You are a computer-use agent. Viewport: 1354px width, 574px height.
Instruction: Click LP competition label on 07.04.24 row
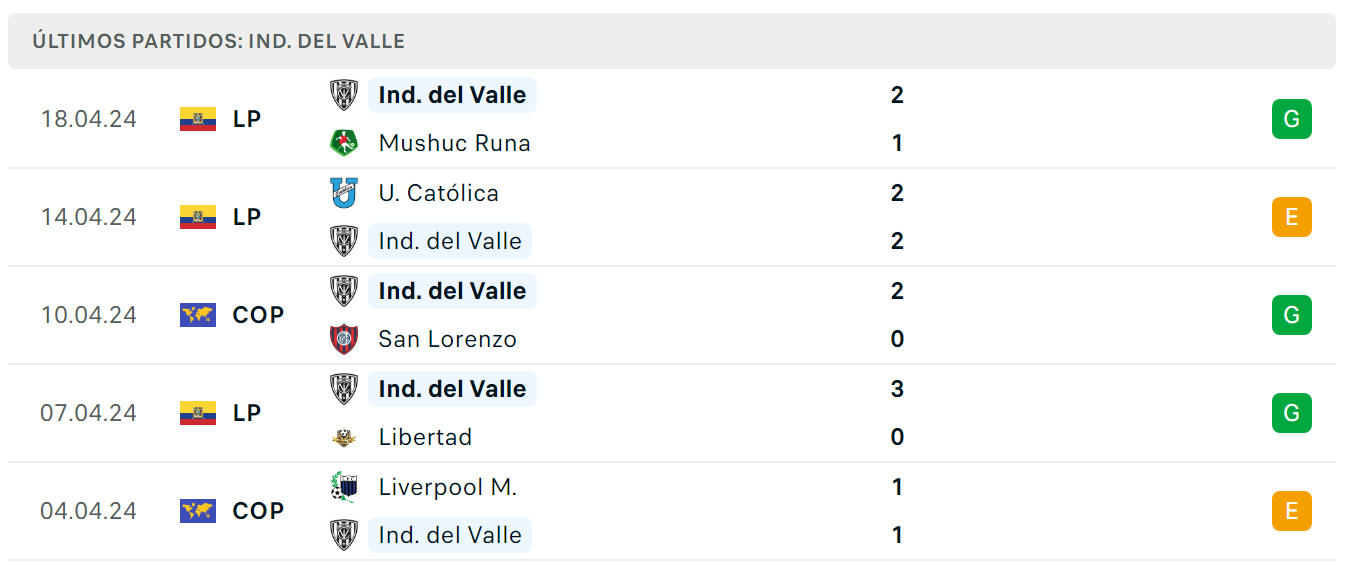coord(246,413)
